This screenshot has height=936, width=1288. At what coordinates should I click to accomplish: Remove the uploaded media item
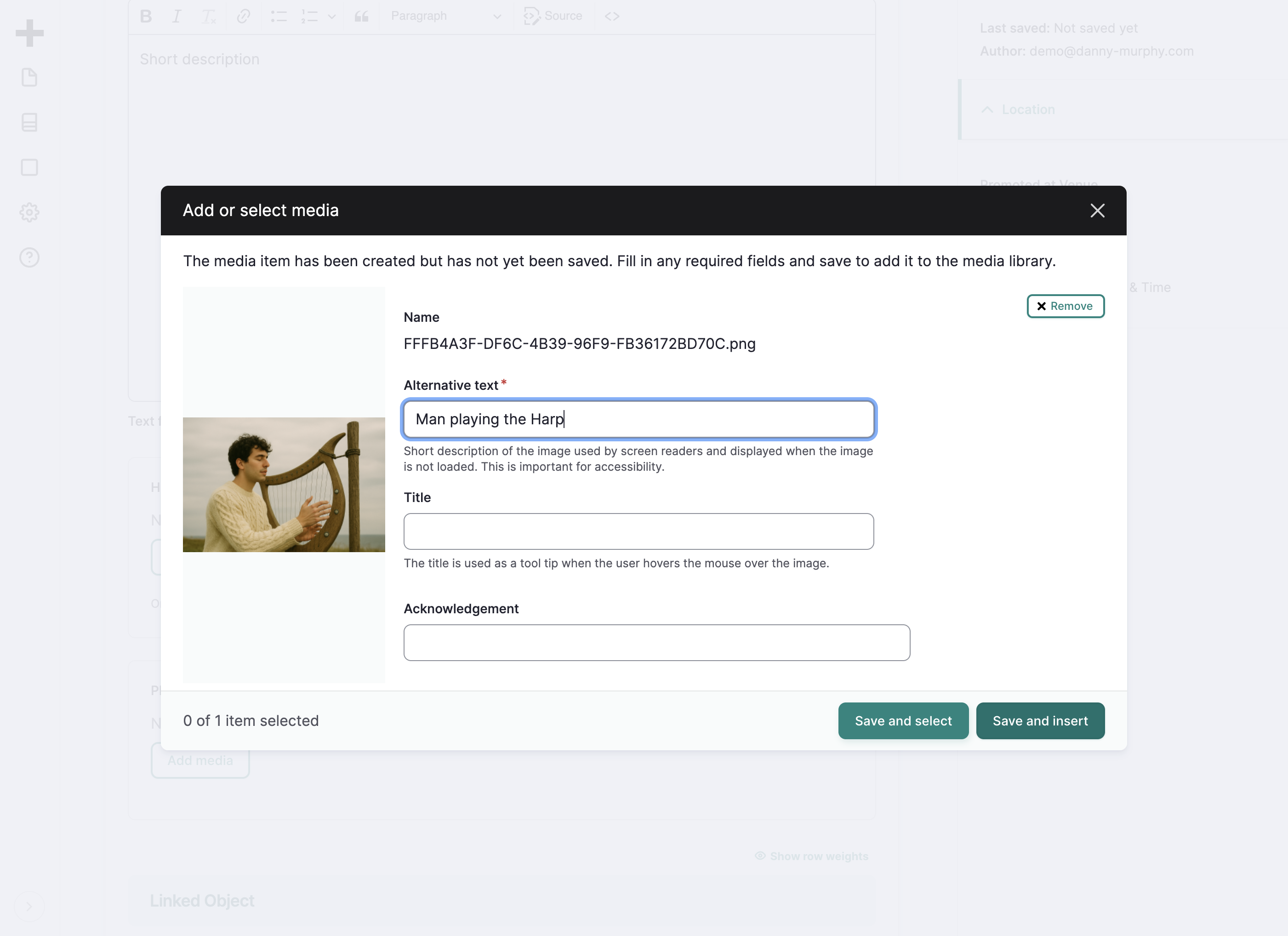coord(1066,306)
